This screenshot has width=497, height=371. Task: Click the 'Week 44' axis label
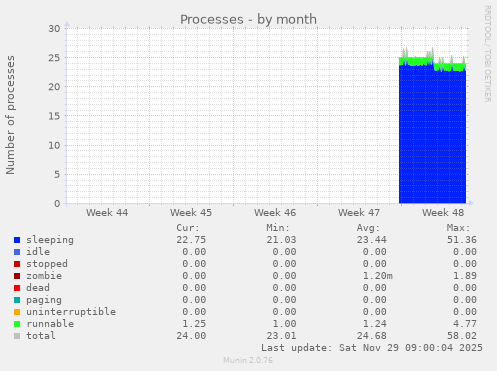pos(107,213)
